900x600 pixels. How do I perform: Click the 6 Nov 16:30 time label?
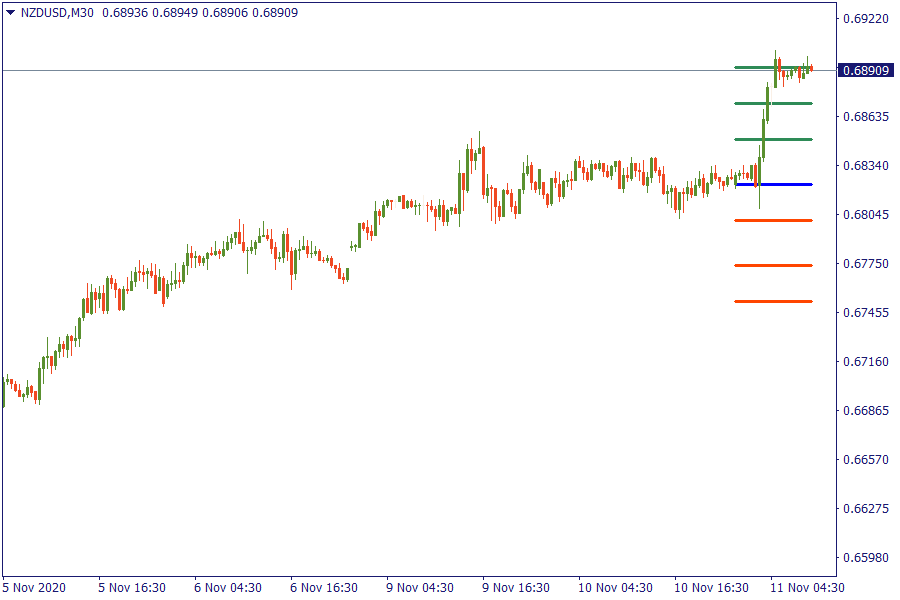coord(324,587)
